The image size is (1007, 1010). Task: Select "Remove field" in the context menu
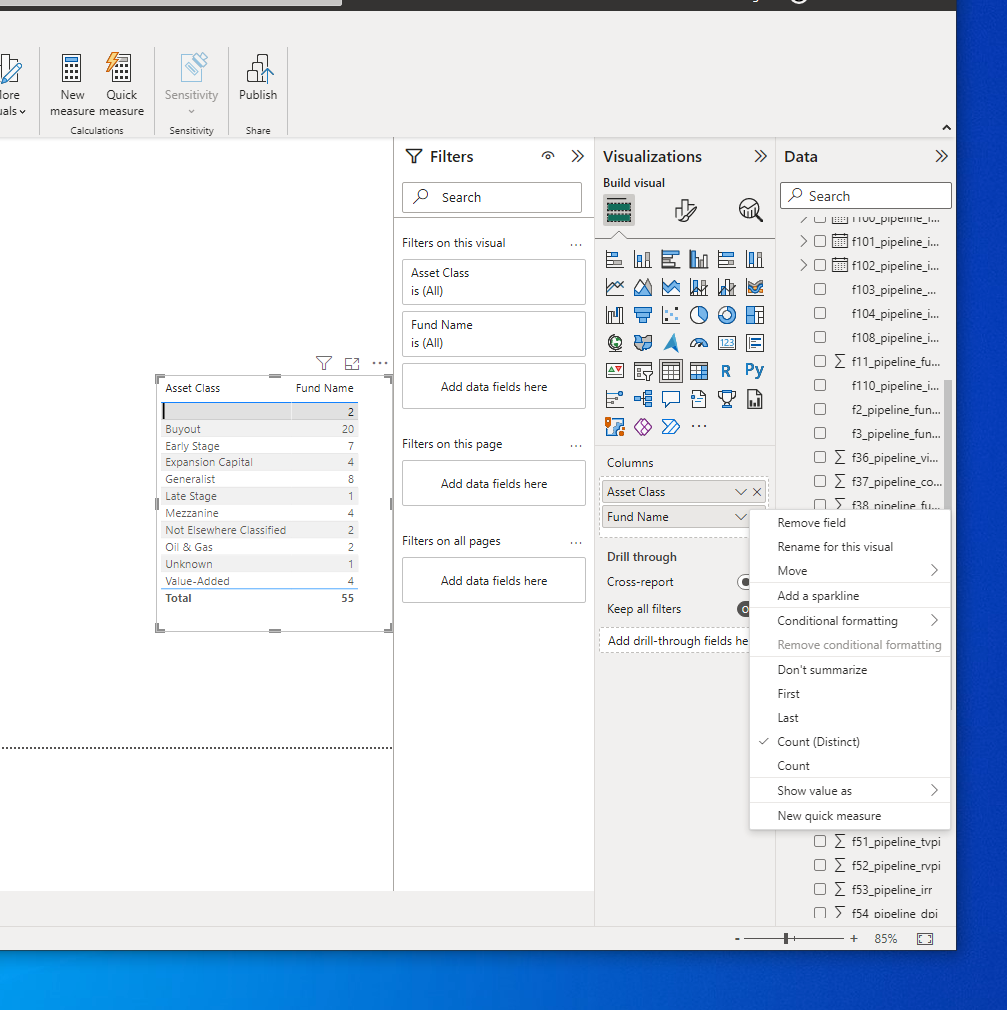(812, 523)
